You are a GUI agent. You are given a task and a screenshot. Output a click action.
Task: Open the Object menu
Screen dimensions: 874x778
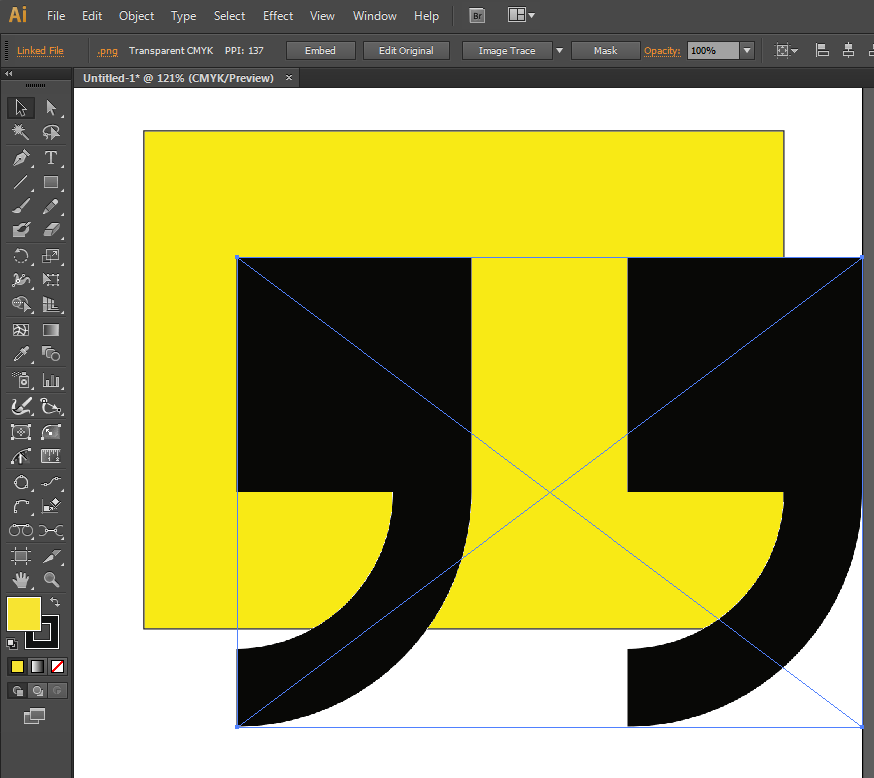(x=136, y=16)
